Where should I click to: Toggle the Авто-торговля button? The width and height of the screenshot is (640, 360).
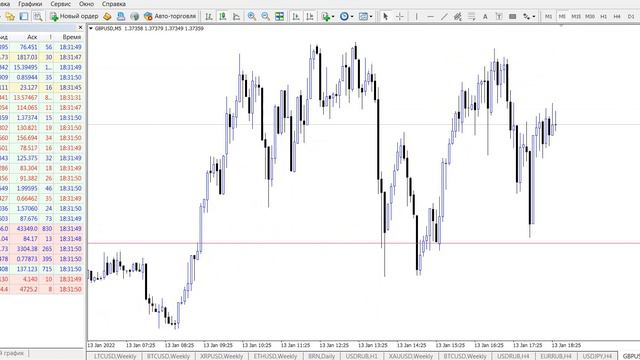point(170,16)
